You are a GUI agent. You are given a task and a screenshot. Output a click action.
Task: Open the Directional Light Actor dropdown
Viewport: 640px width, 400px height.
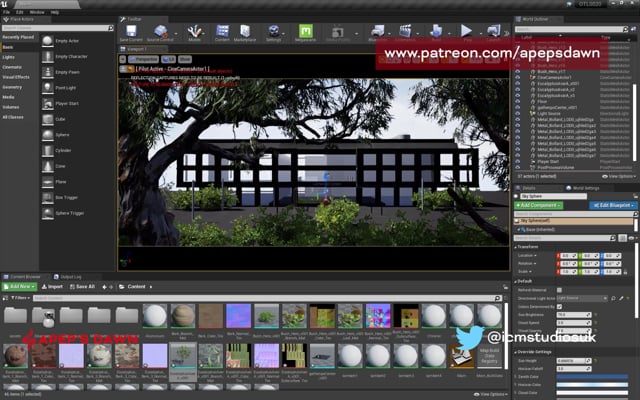582,298
